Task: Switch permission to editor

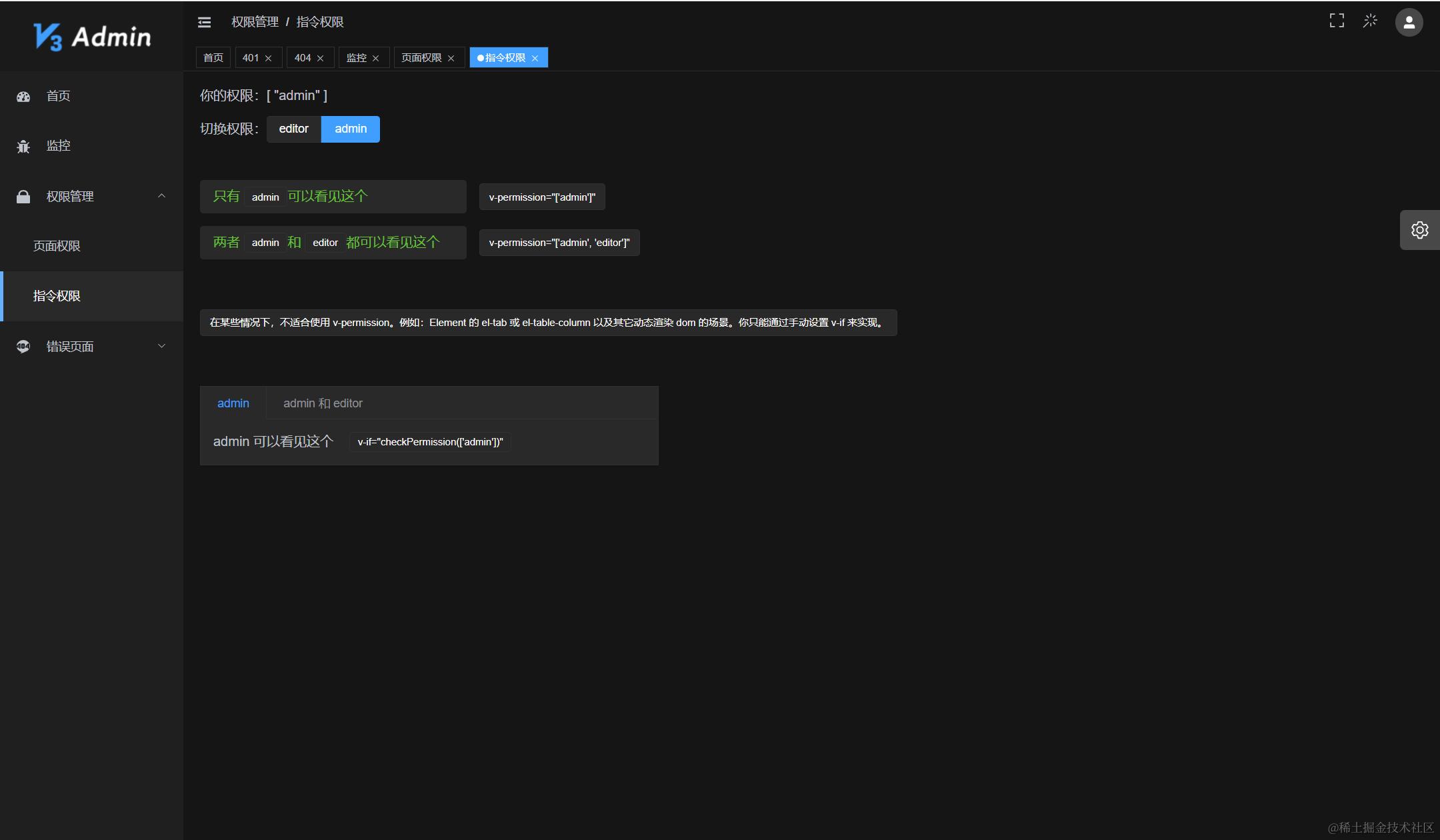Action: (x=293, y=129)
